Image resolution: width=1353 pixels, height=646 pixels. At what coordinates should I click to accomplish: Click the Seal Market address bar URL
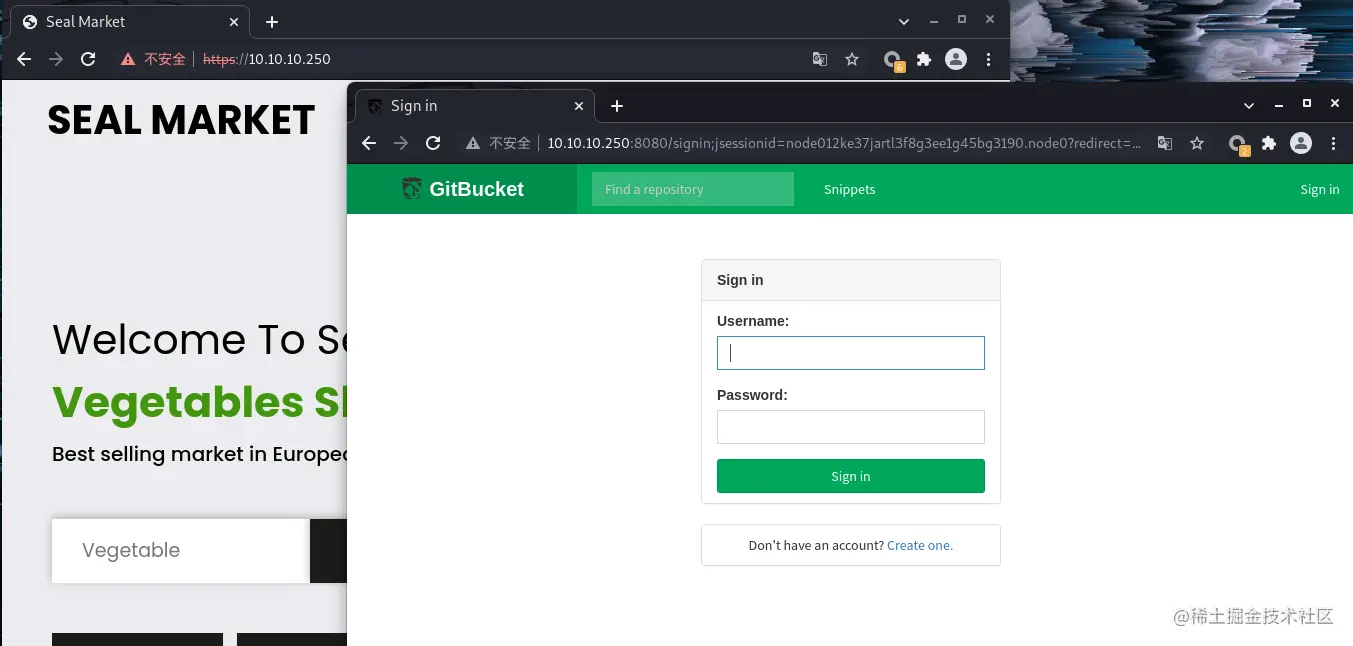(267, 60)
